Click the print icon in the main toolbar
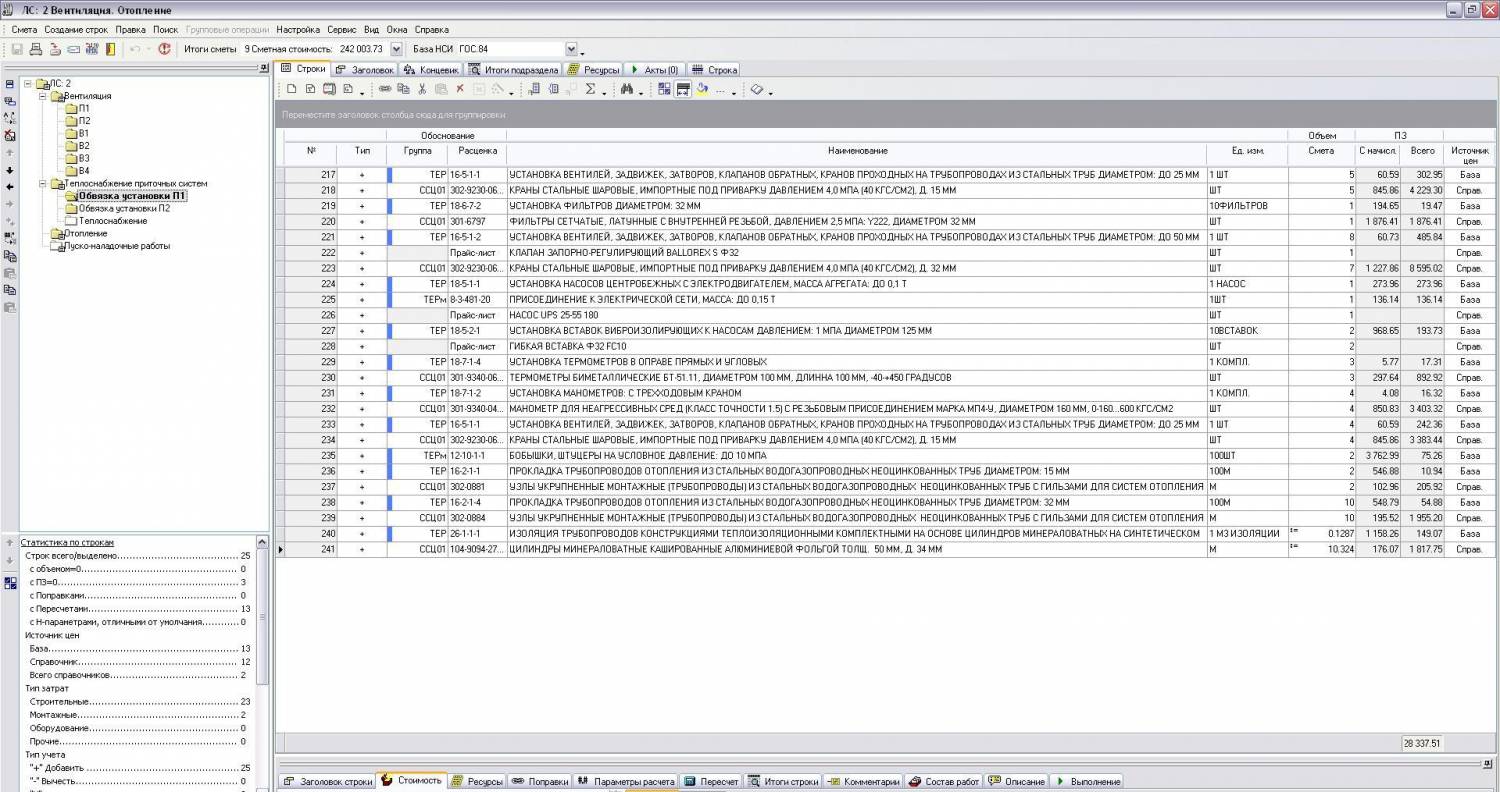This screenshot has width=1500, height=792. coord(36,49)
